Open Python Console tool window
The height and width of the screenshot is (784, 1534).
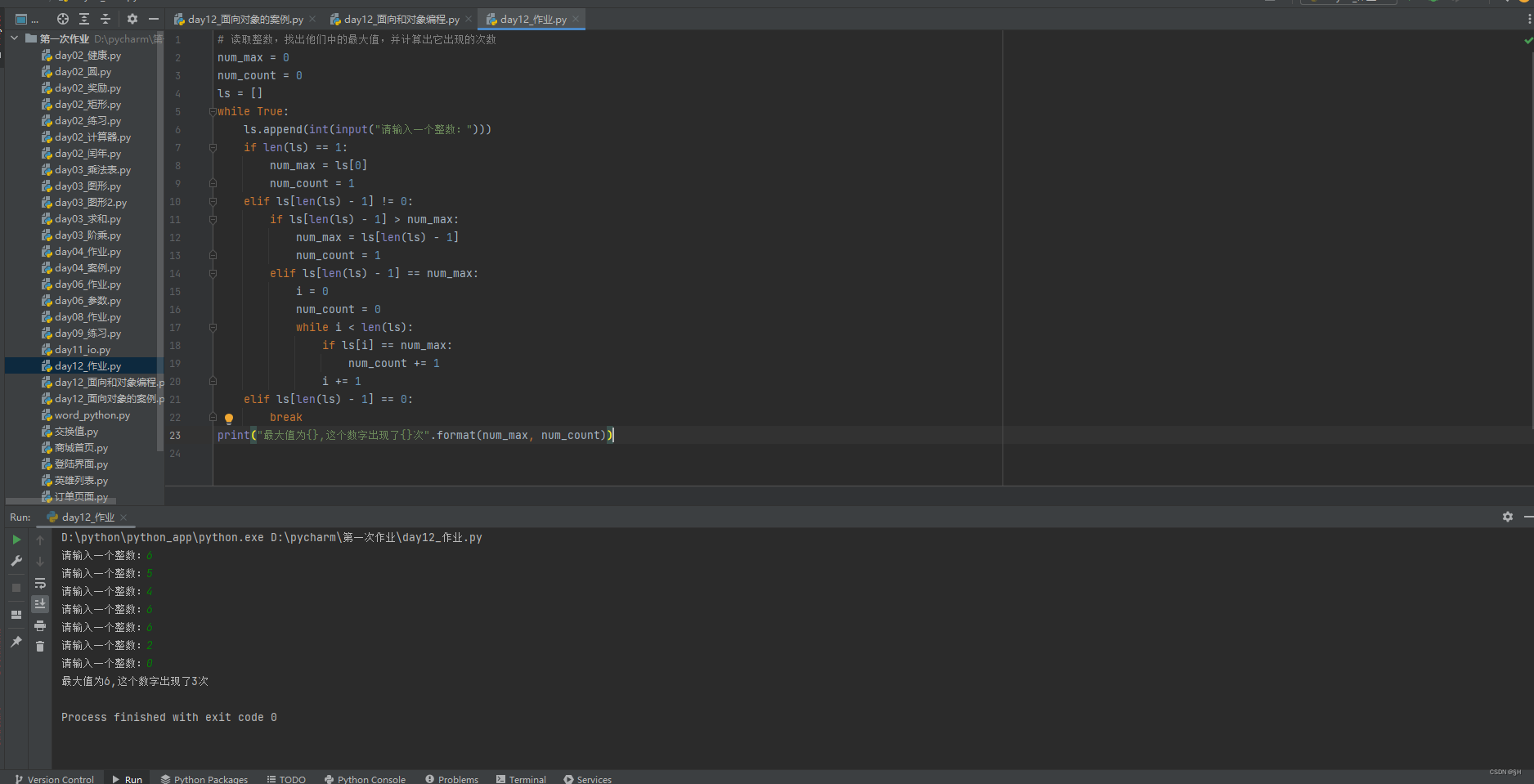click(x=365, y=779)
